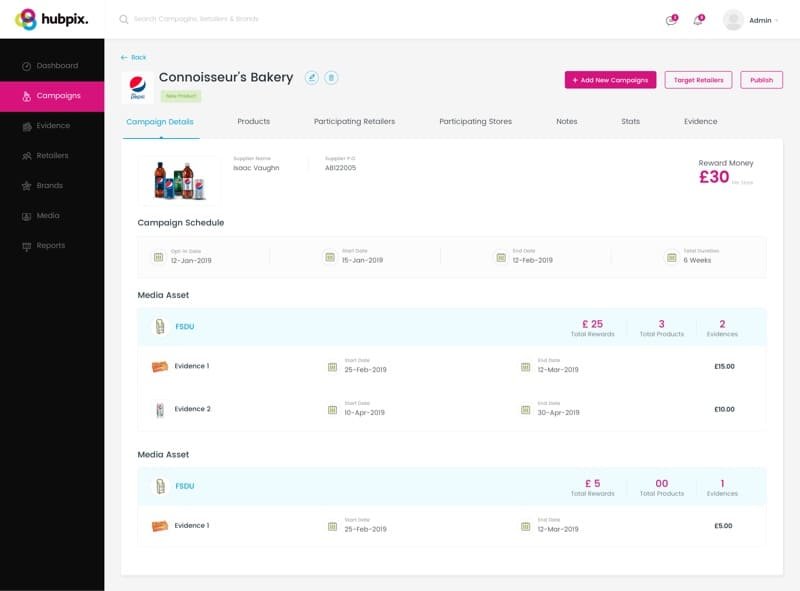800x591 pixels.
Task: Click the Add New Campaigns button
Action: point(610,80)
